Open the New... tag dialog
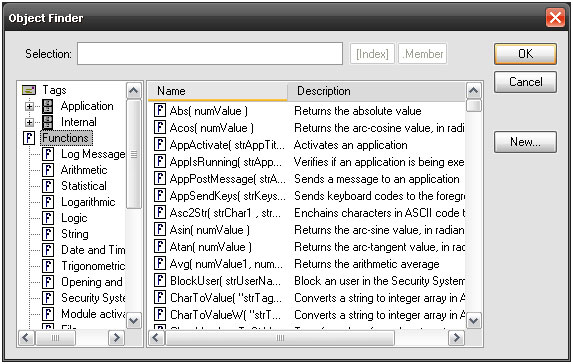The height and width of the screenshot is (364, 573). tap(525, 142)
